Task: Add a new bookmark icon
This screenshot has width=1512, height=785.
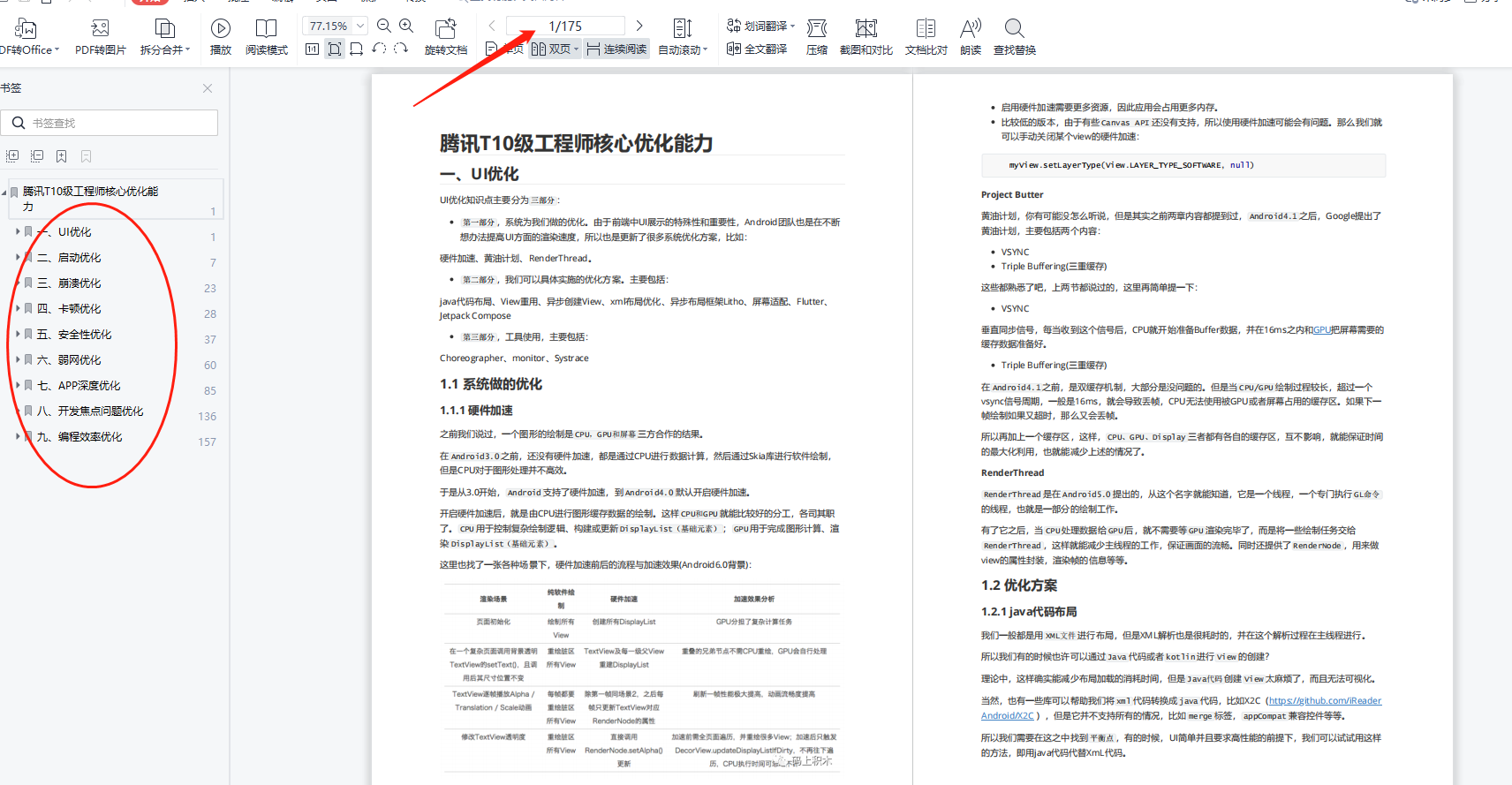Action: pos(62,156)
